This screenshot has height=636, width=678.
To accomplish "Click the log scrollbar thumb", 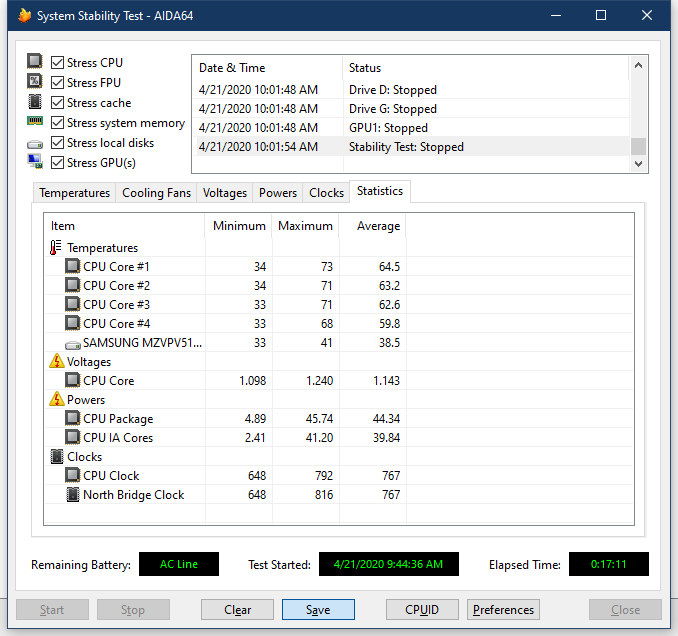I will [638, 147].
